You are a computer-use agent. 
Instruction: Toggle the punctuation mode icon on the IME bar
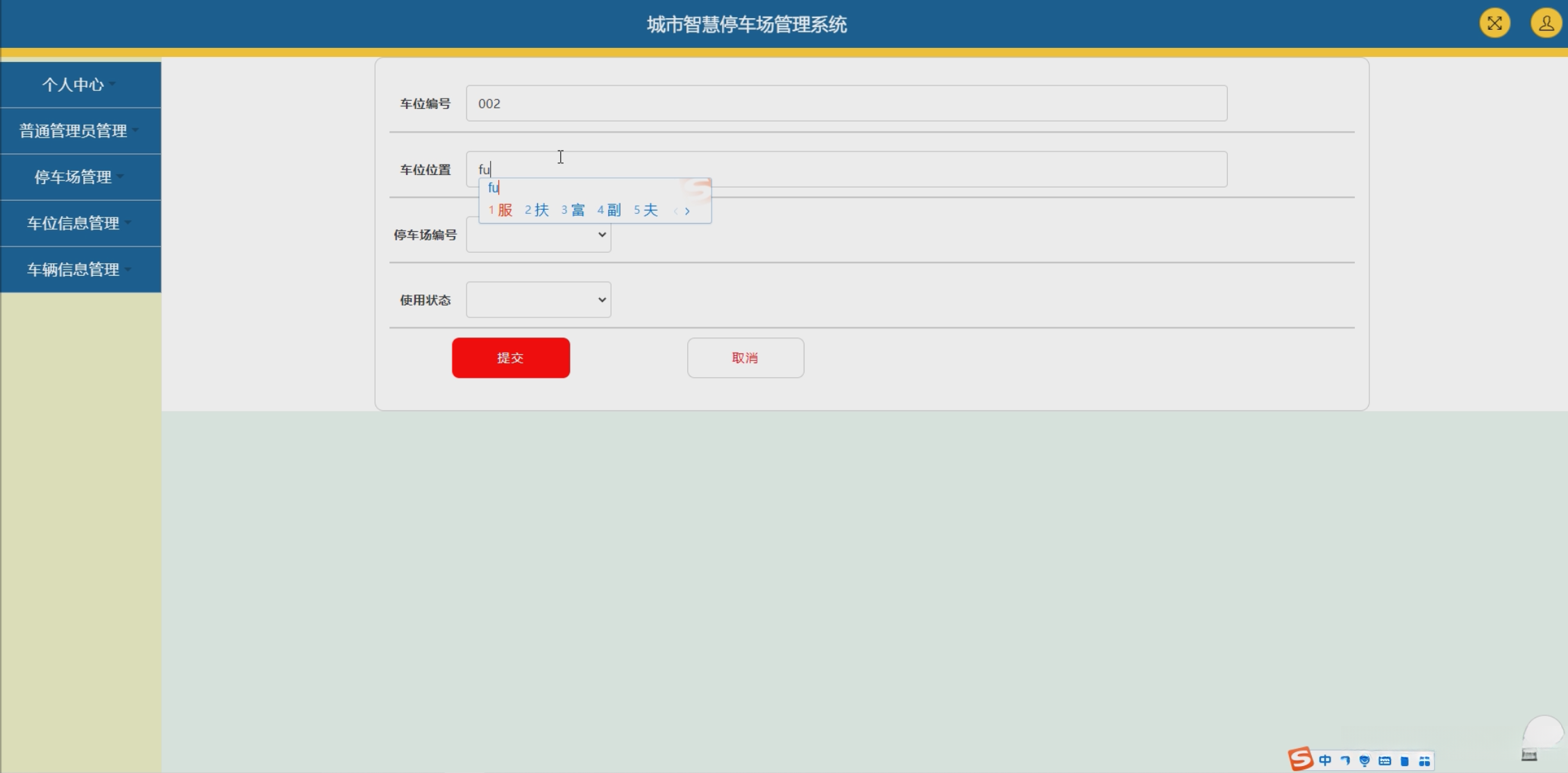[x=1345, y=760]
